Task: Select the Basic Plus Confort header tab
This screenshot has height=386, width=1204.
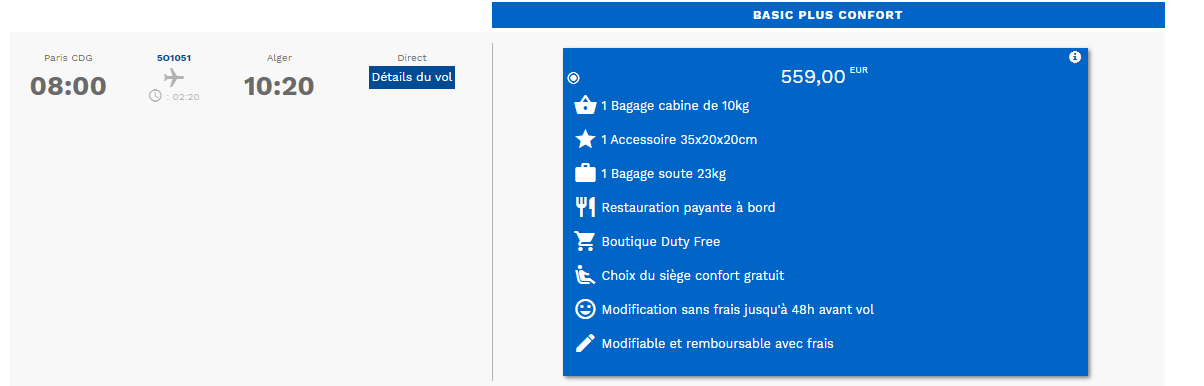Action: (x=828, y=15)
